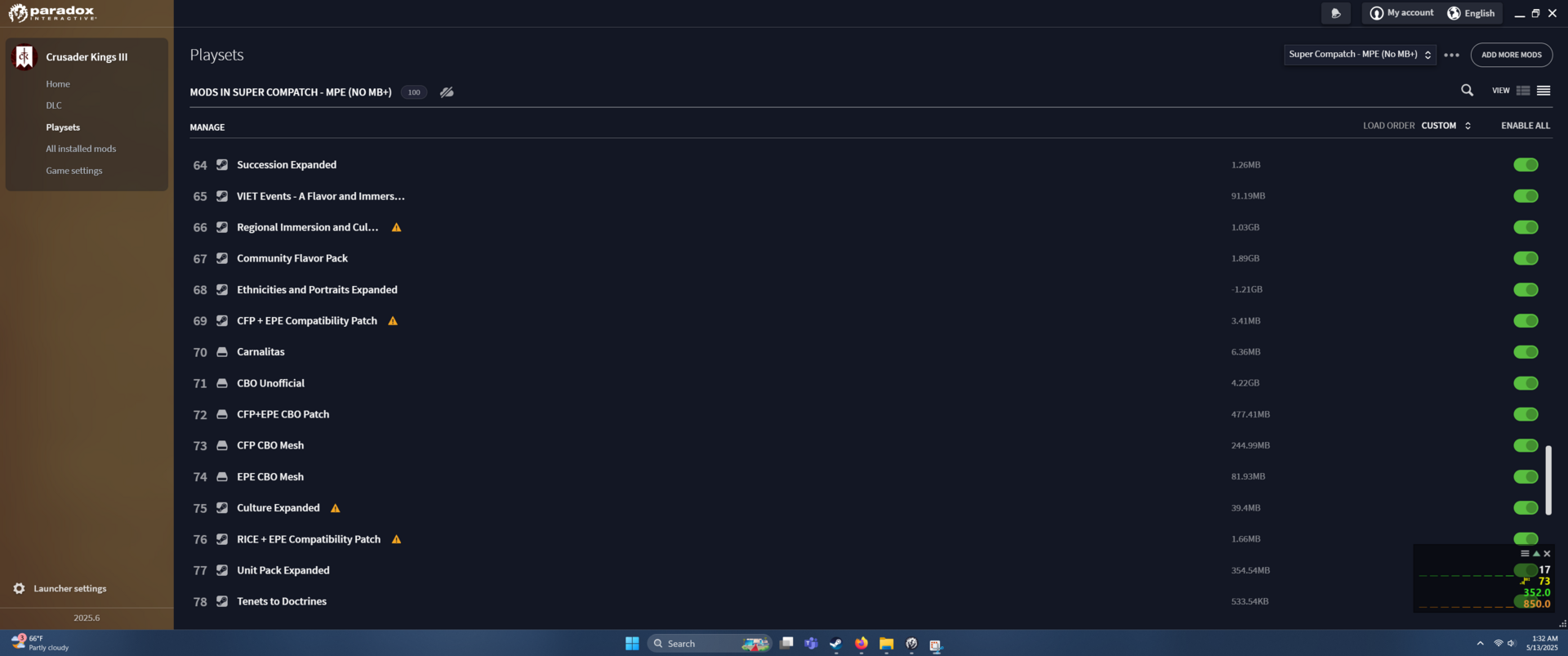Disable the Community Flavor Pack toggle

click(1526, 258)
